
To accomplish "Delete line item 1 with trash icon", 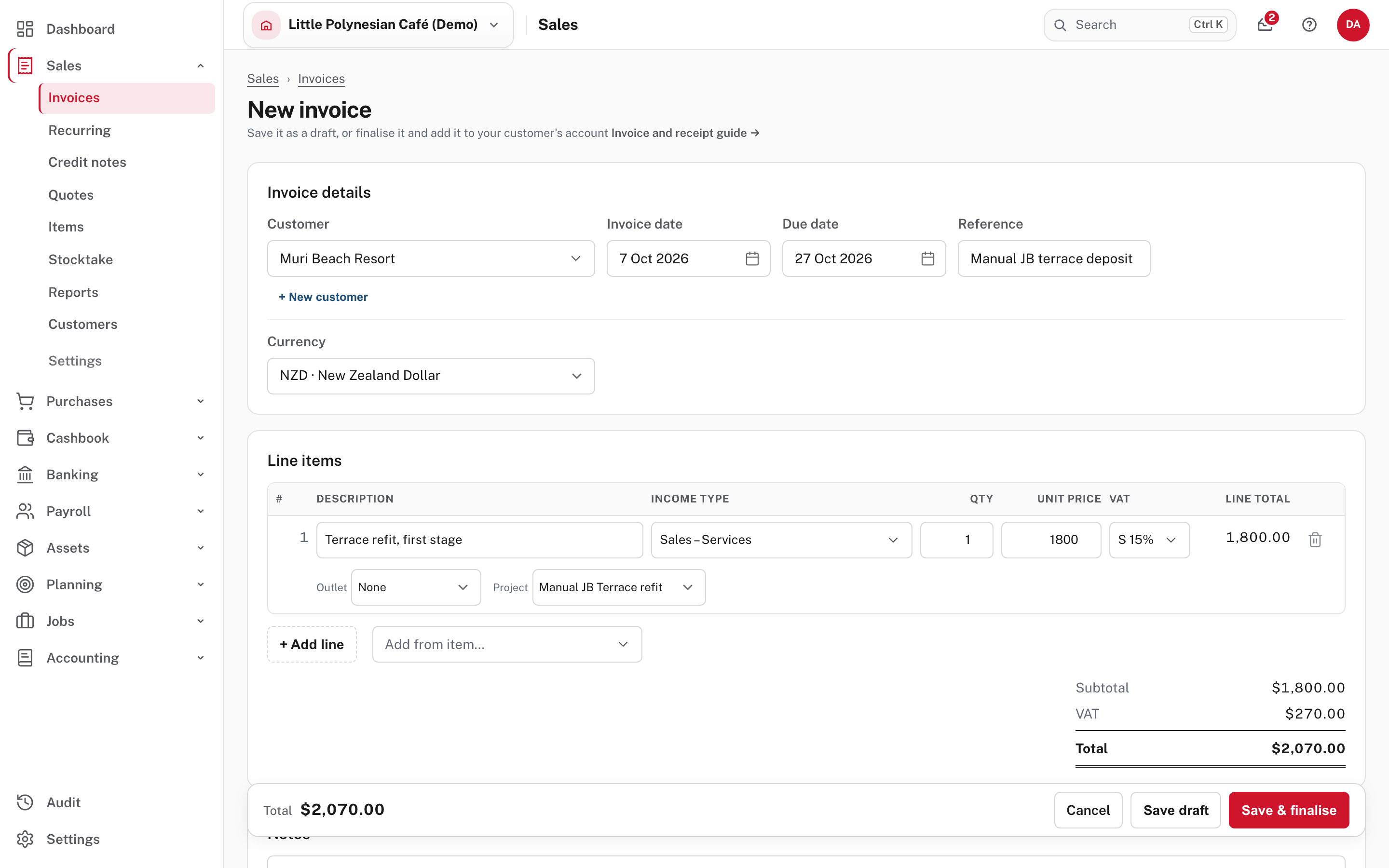I will 1315,539.
